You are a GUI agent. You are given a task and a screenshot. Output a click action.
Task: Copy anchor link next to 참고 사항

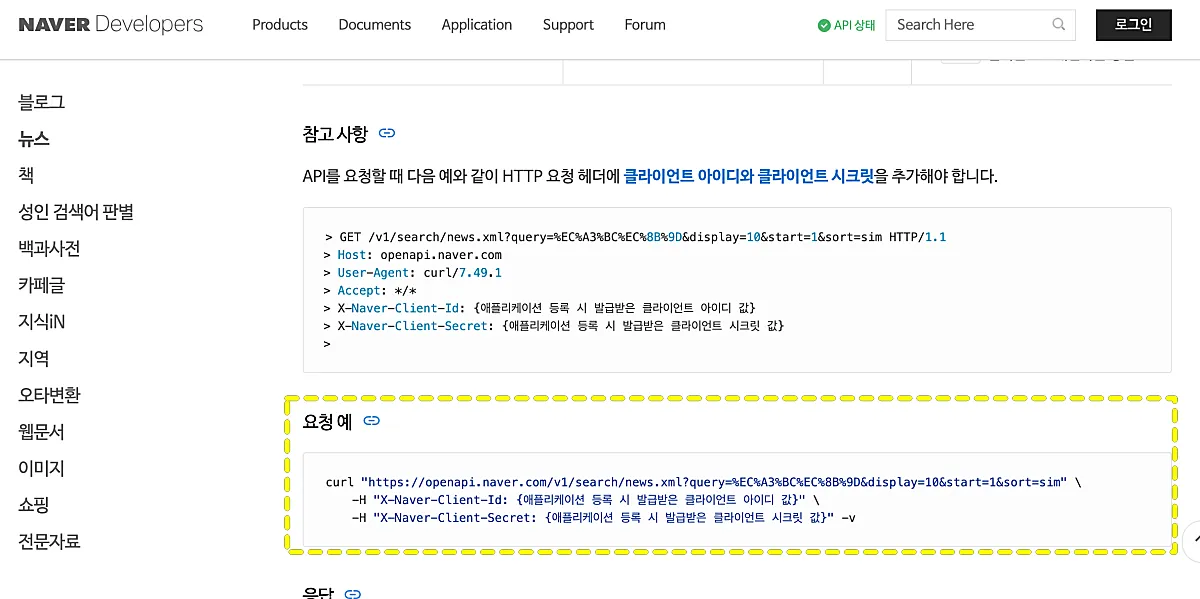[387, 133]
